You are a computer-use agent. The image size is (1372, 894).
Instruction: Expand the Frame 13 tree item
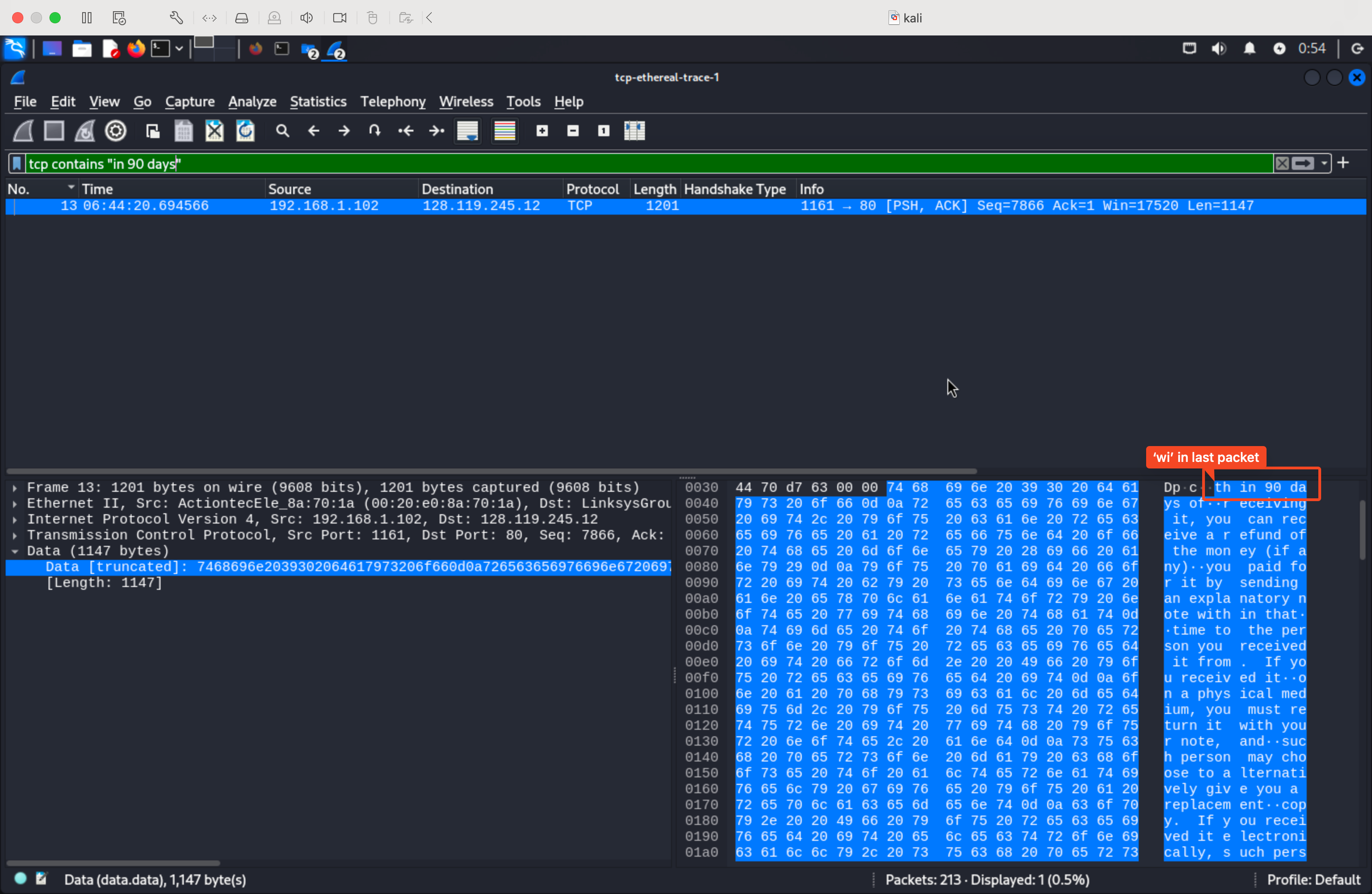click(x=14, y=488)
